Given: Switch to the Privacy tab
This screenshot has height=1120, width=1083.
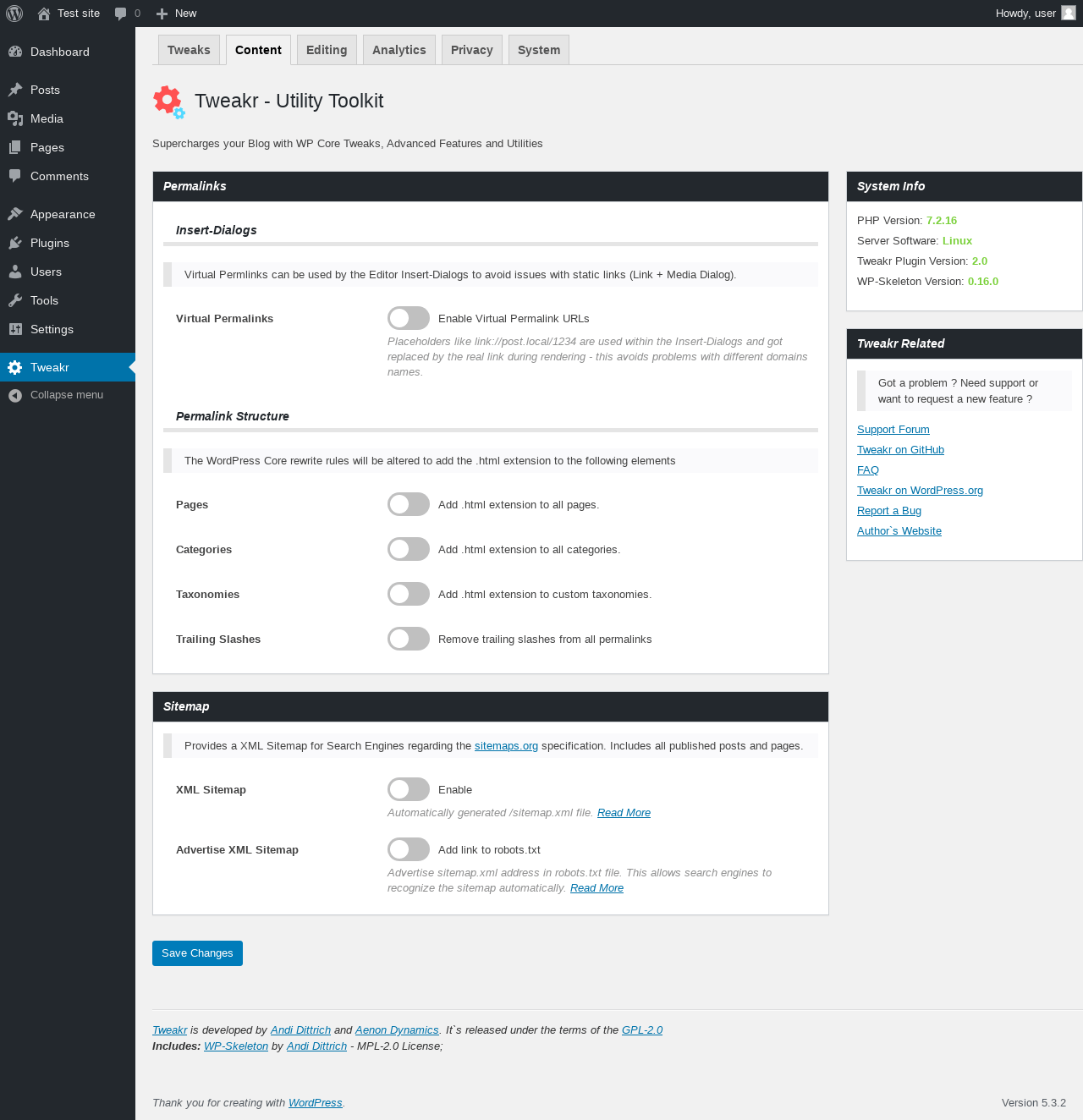Looking at the screenshot, I should click(x=472, y=50).
